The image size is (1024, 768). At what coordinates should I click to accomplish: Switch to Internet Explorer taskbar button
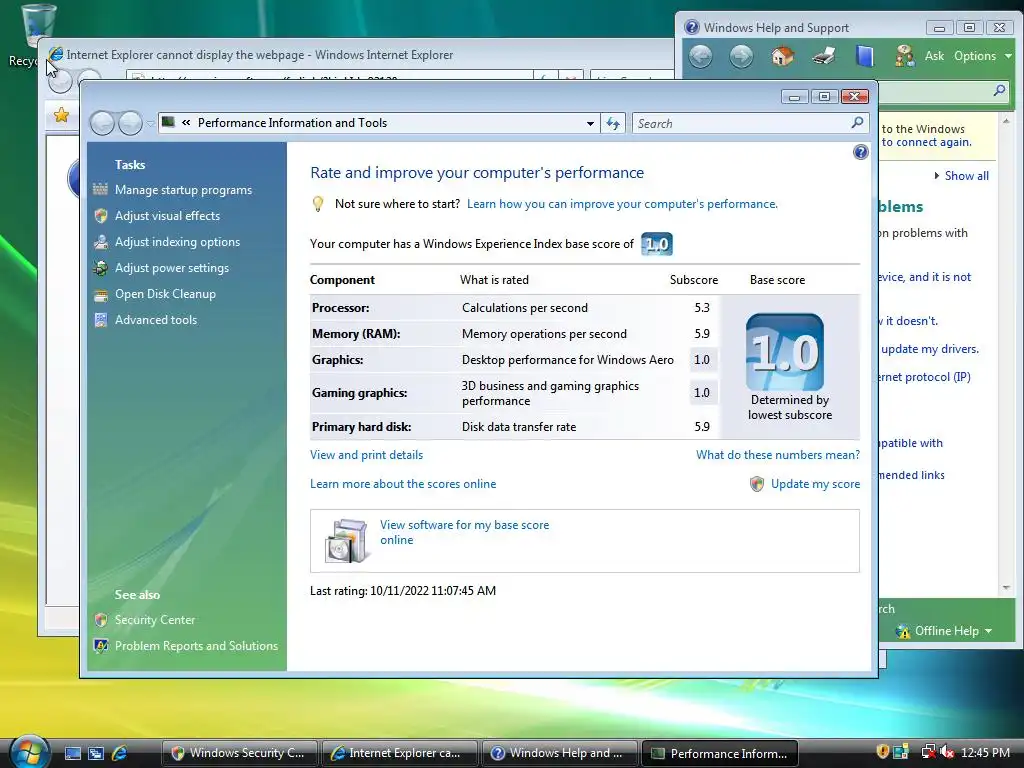[x=399, y=753]
